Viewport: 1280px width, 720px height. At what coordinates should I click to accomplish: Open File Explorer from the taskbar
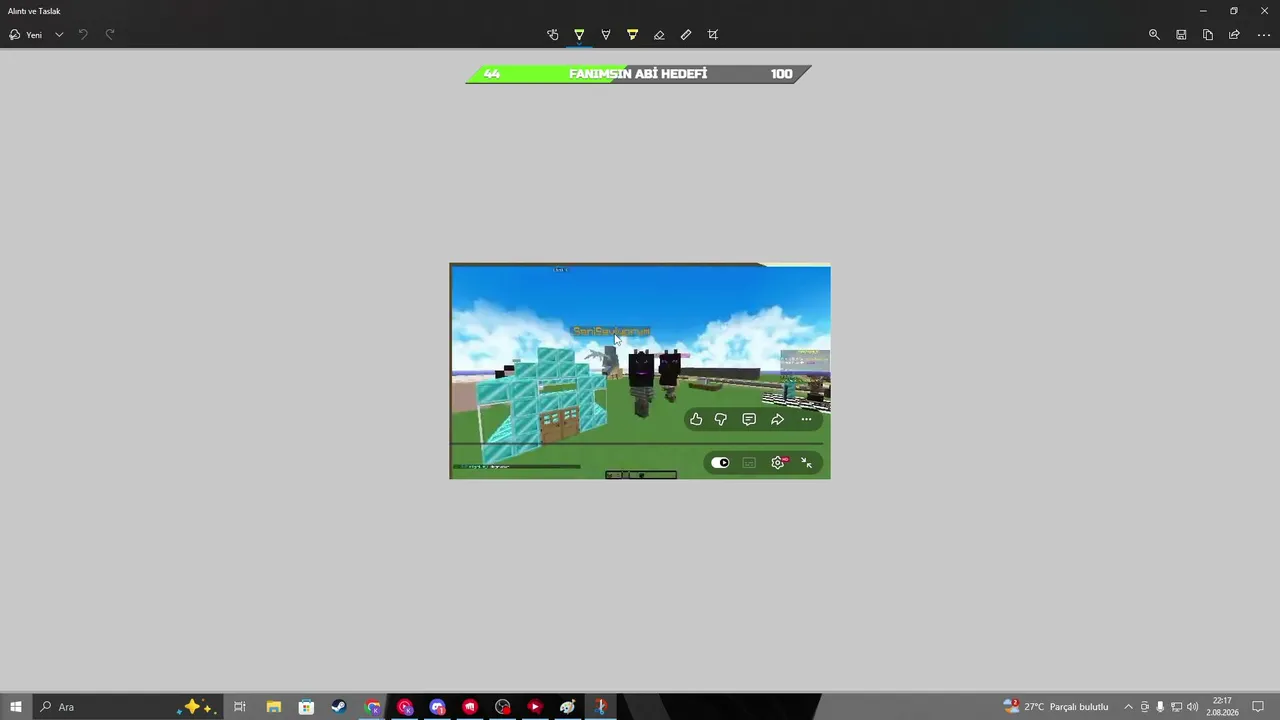(x=273, y=707)
